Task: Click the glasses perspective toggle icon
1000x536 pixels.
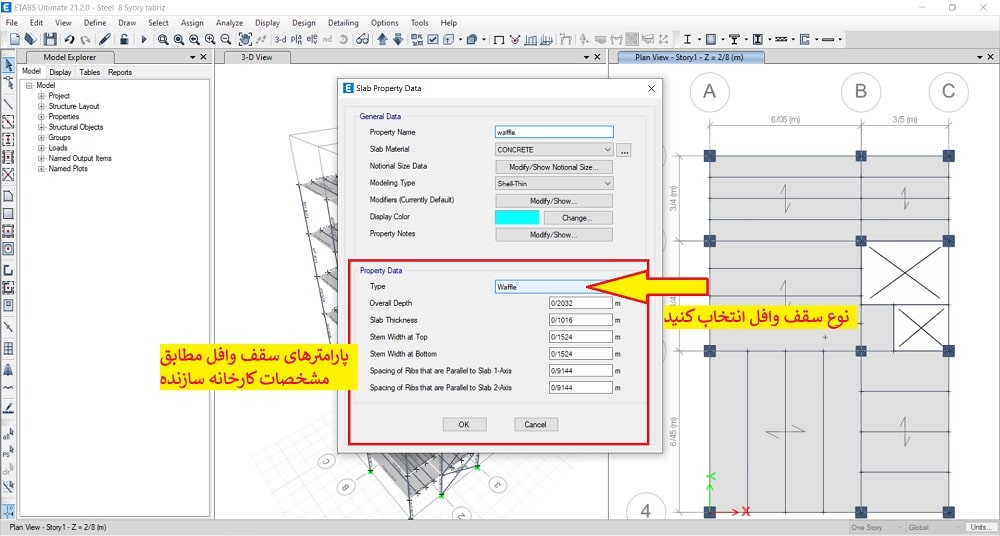Action: click(x=362, y=39)
